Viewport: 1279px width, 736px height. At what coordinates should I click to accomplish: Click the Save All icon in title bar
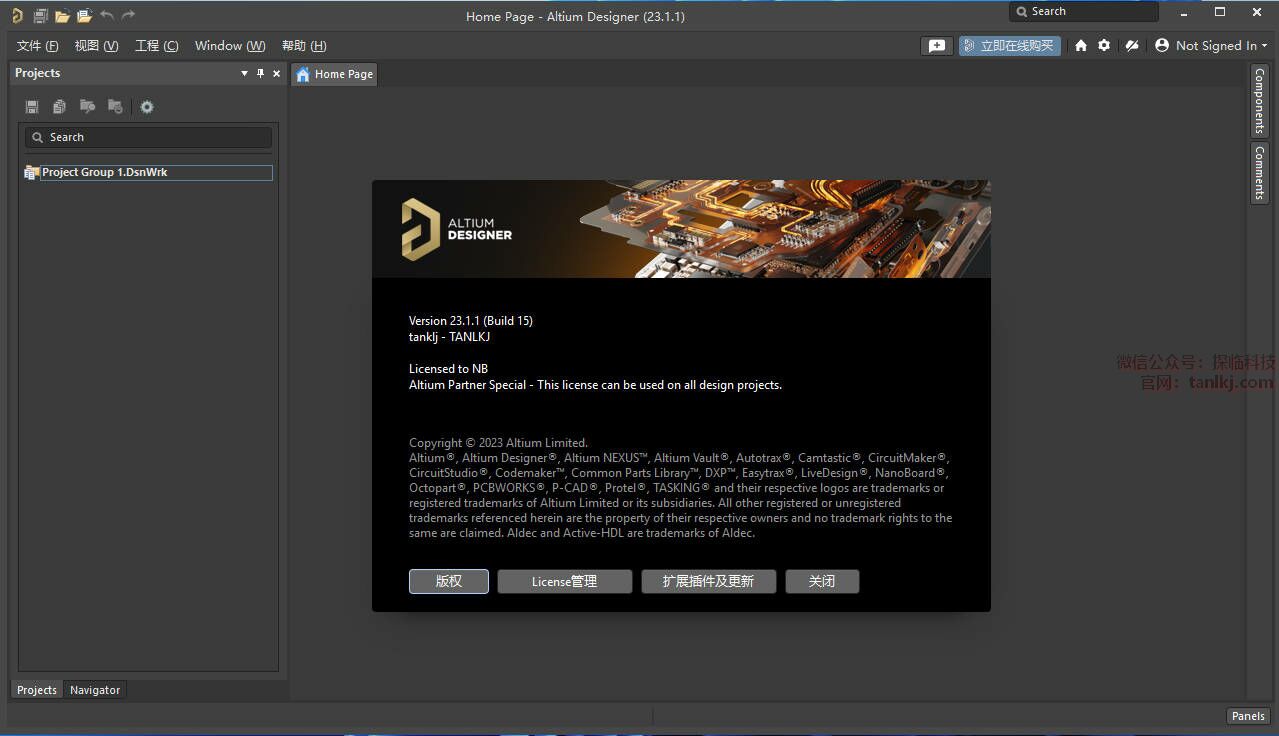41,15
